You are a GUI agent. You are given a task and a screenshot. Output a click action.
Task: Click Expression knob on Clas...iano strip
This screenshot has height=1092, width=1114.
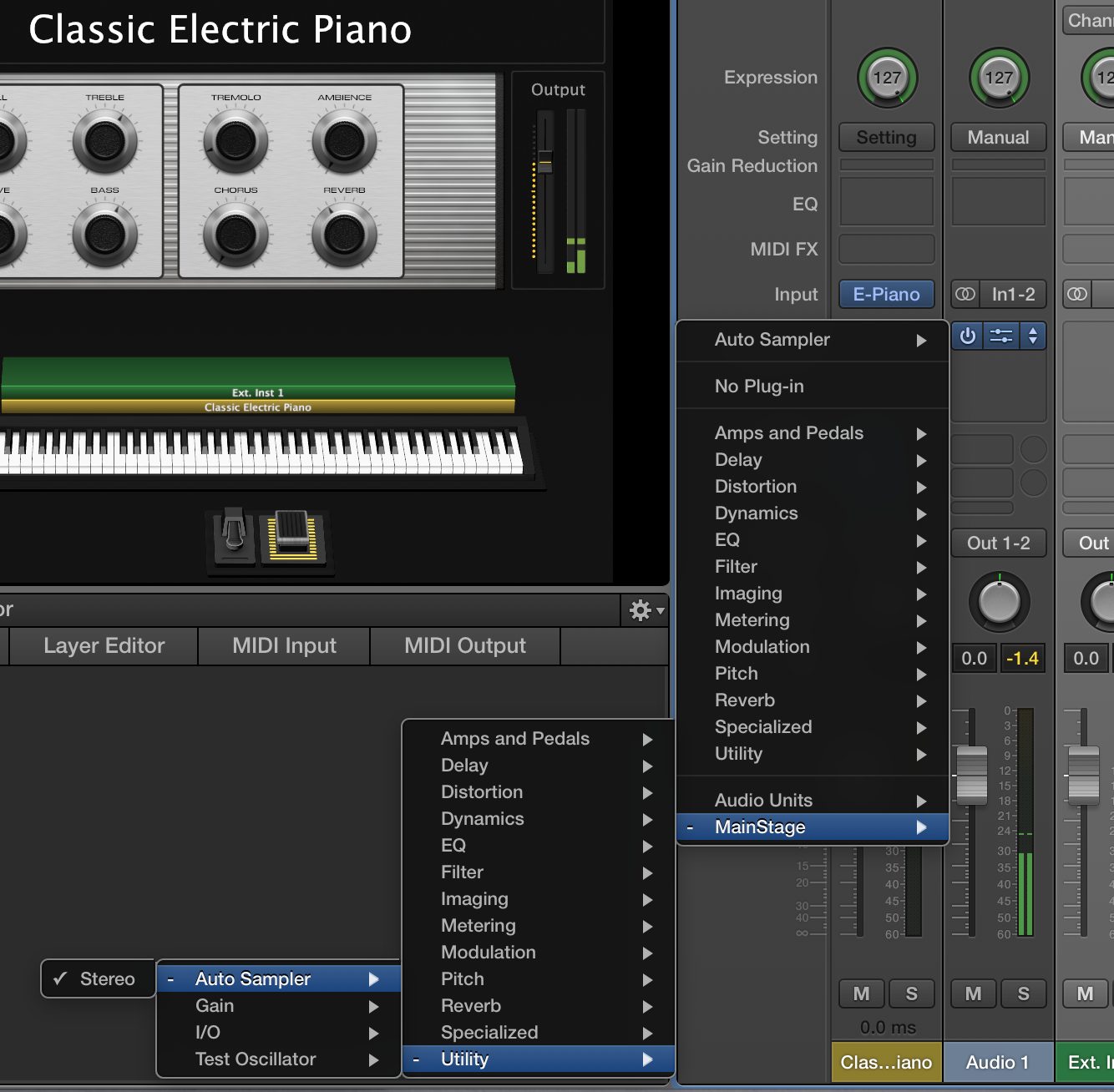887,78
